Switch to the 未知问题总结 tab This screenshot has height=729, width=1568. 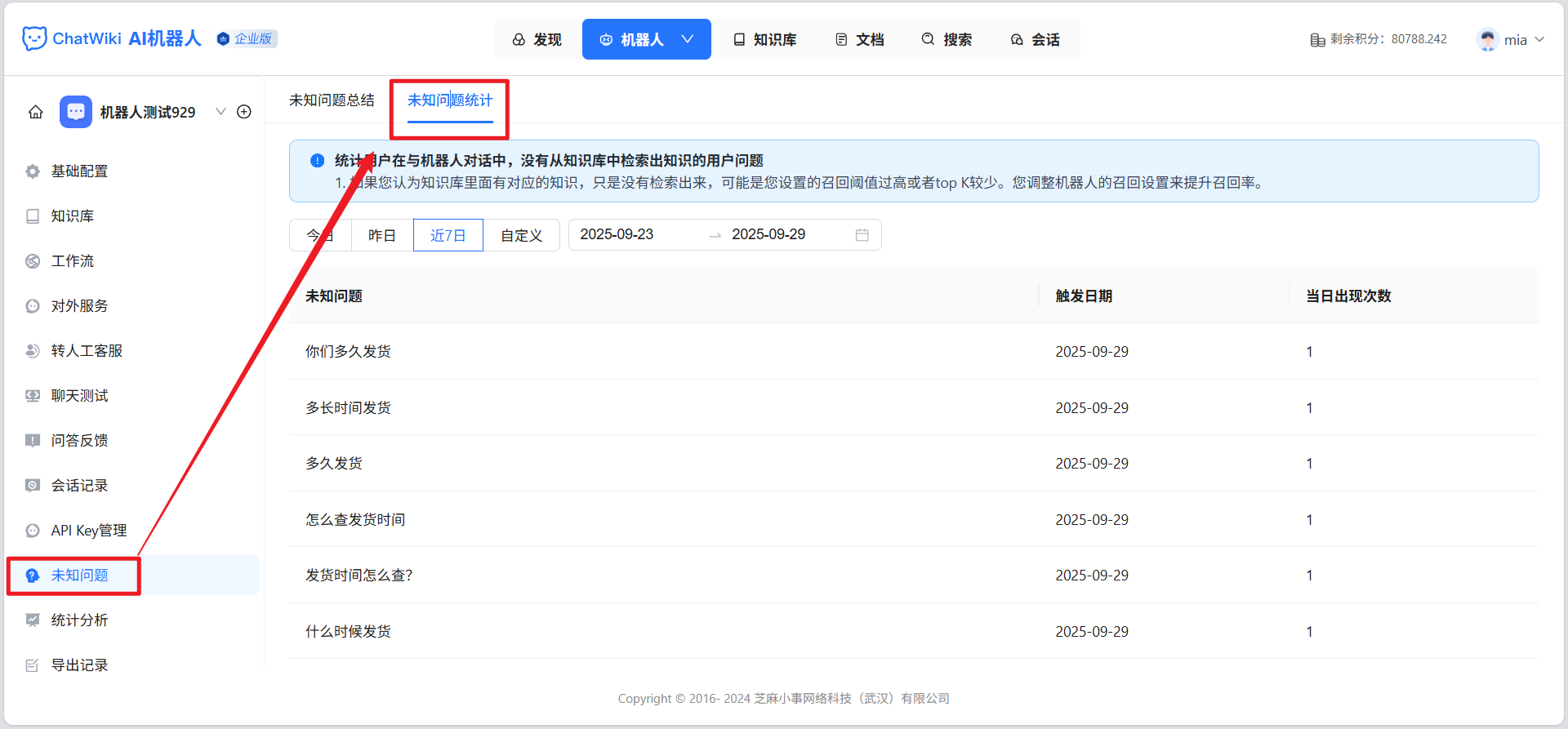point(332,100)
